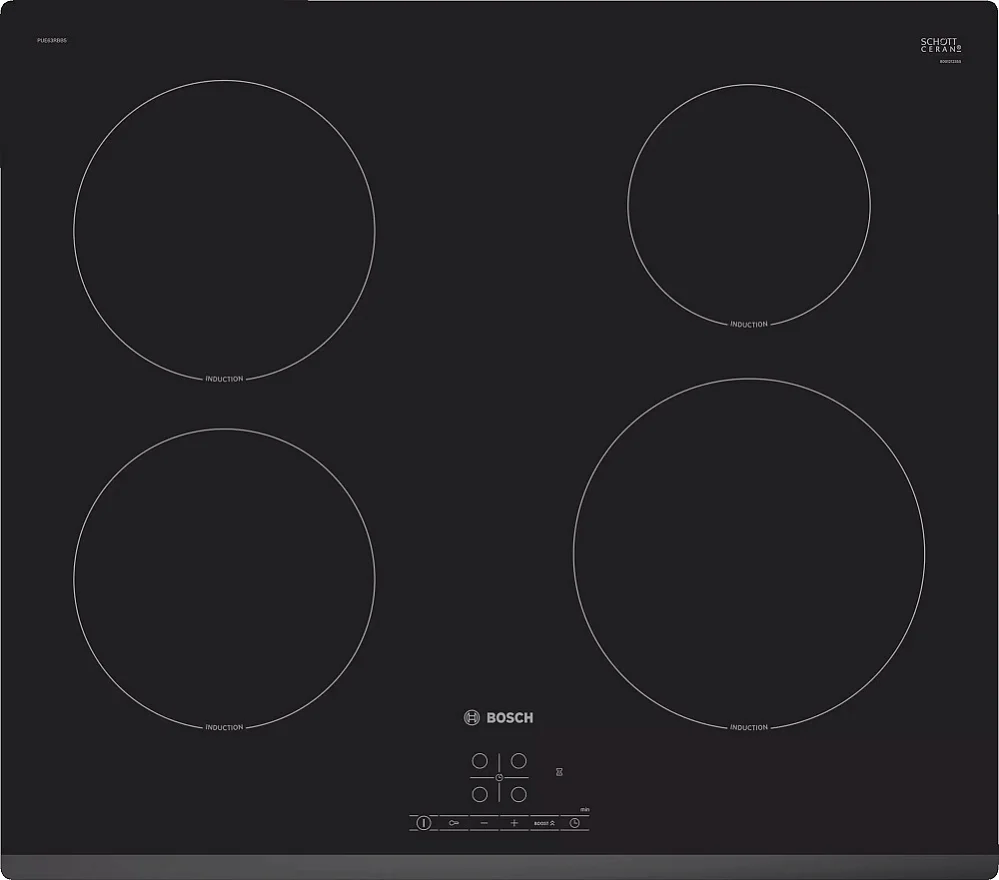Tap the plus key to raise heat
Image resolution: width=999 pixels, height=880 pixels.
tap(514, 823)
